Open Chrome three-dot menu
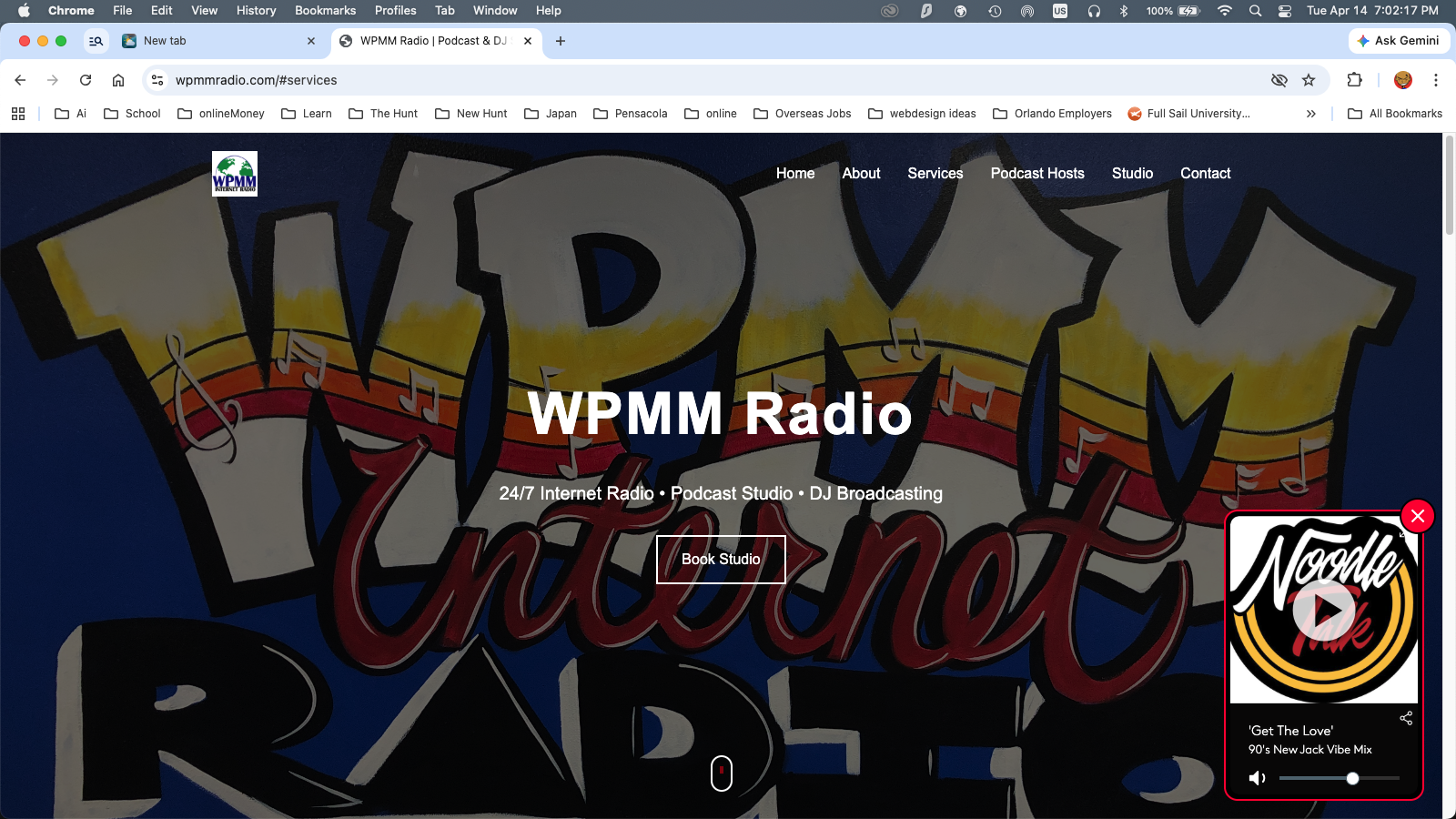The image size is (1456, 819). [1436, 80]
